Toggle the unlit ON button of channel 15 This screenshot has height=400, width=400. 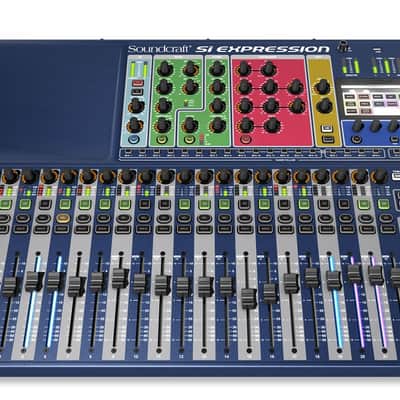[244, 204]
